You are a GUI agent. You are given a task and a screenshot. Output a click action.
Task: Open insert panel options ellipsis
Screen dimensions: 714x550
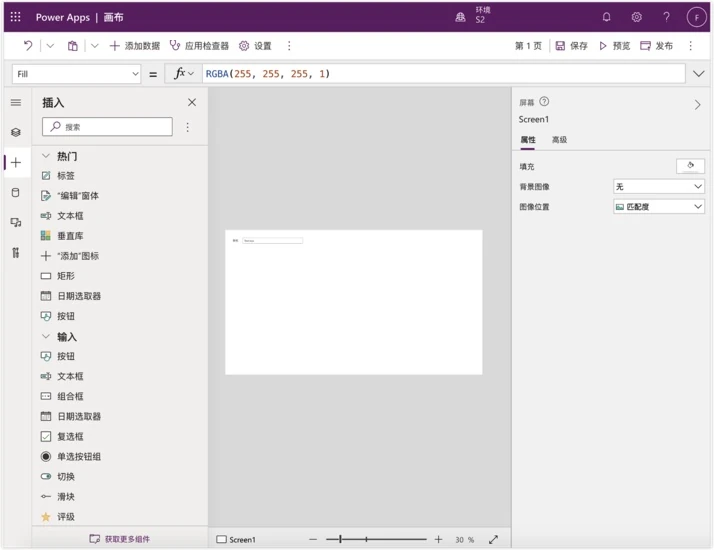coord(188,127)
